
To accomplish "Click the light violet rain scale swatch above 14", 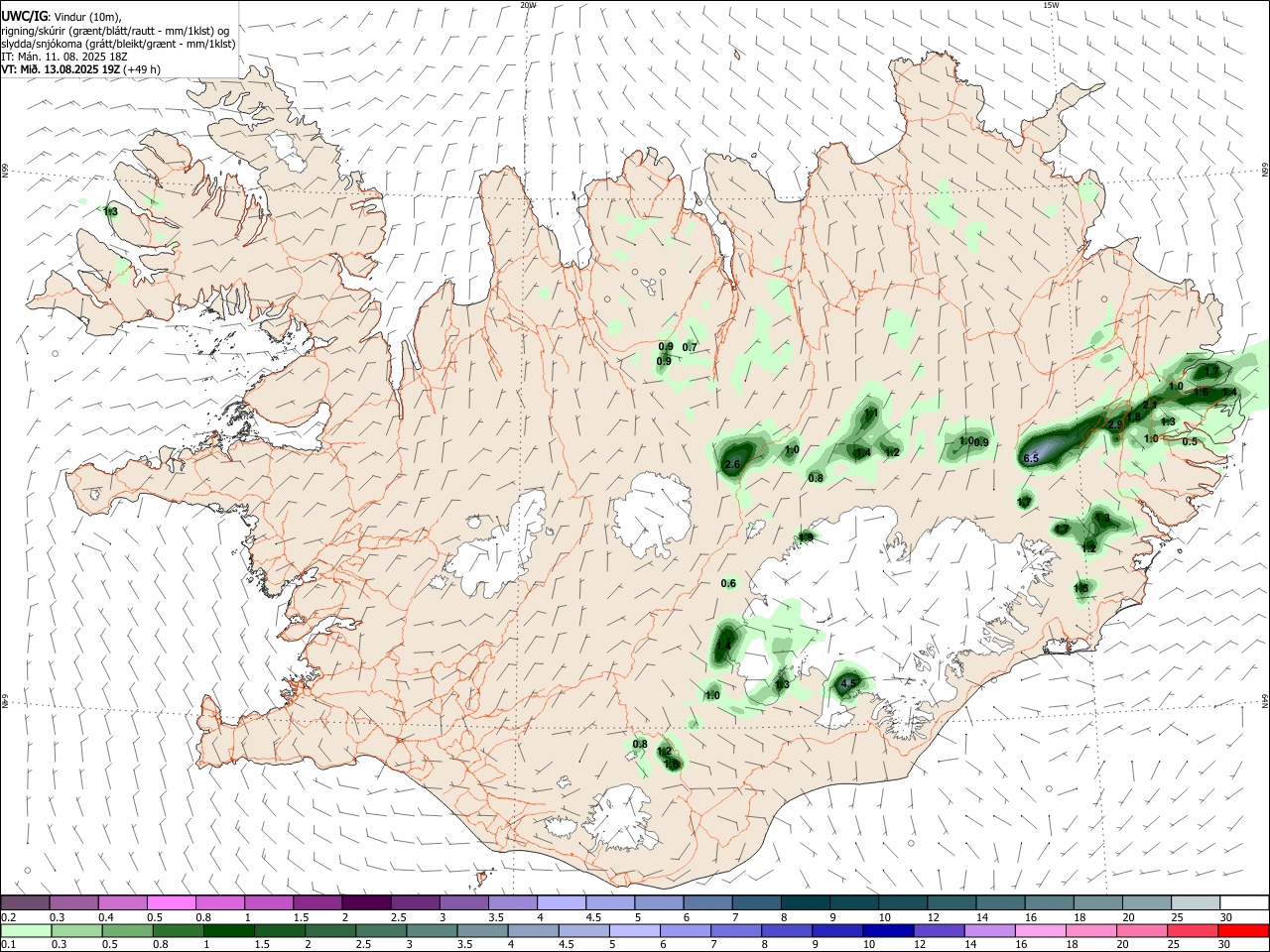I will click(989, 930).
